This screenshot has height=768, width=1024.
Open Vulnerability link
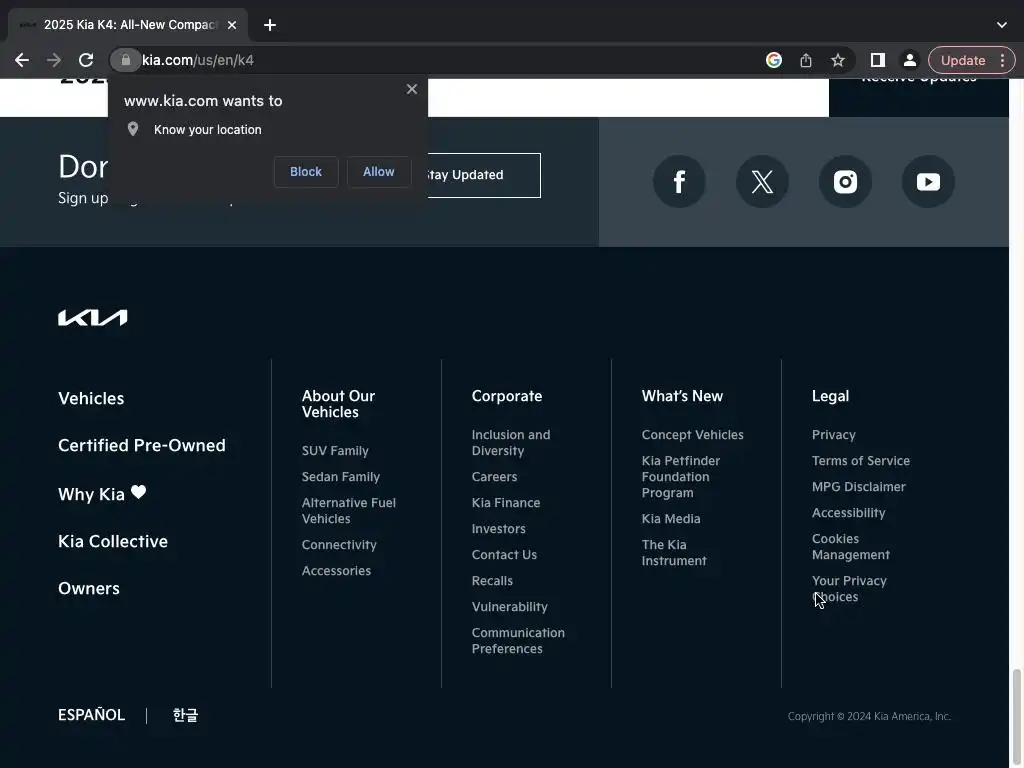[509, 607]
